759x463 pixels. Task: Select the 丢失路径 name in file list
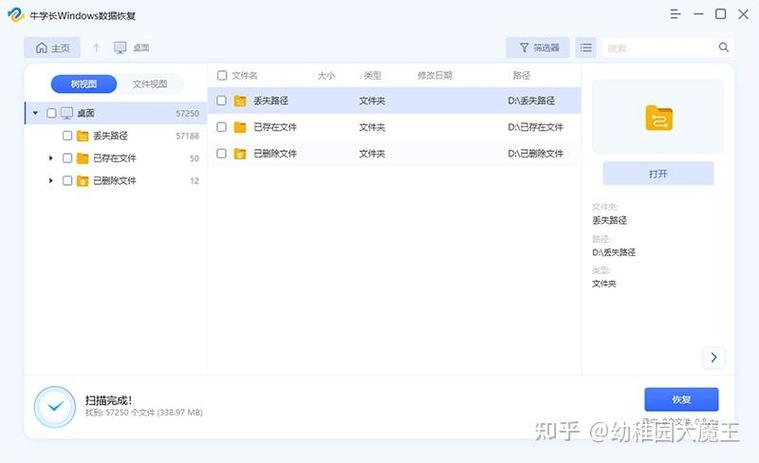[271, 101]
